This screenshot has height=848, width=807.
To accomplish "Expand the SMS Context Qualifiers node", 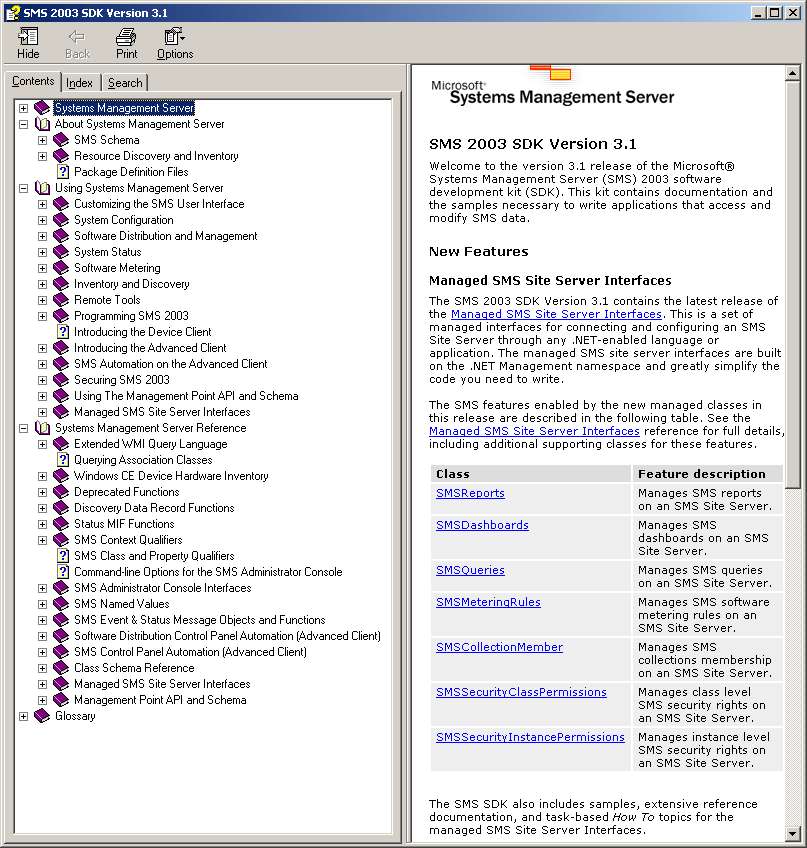I will 42,540.
